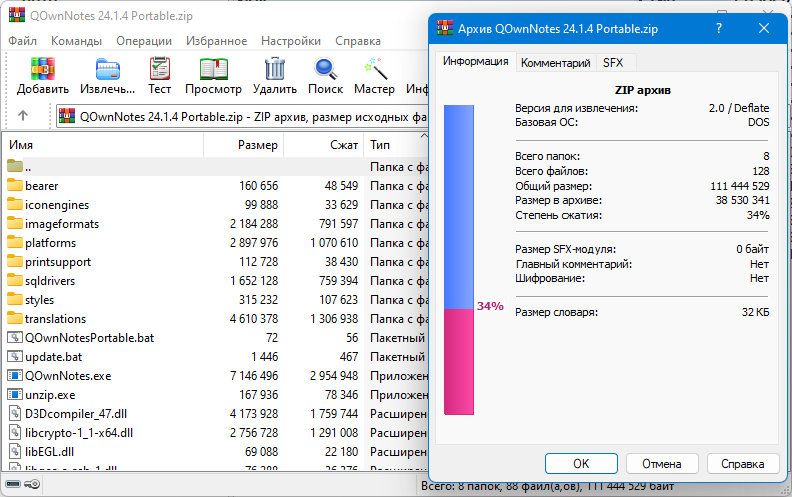Click the Добавить (Add) toolbar icon
The height and width of the screenshot is (497, 792).
[42, 69]
